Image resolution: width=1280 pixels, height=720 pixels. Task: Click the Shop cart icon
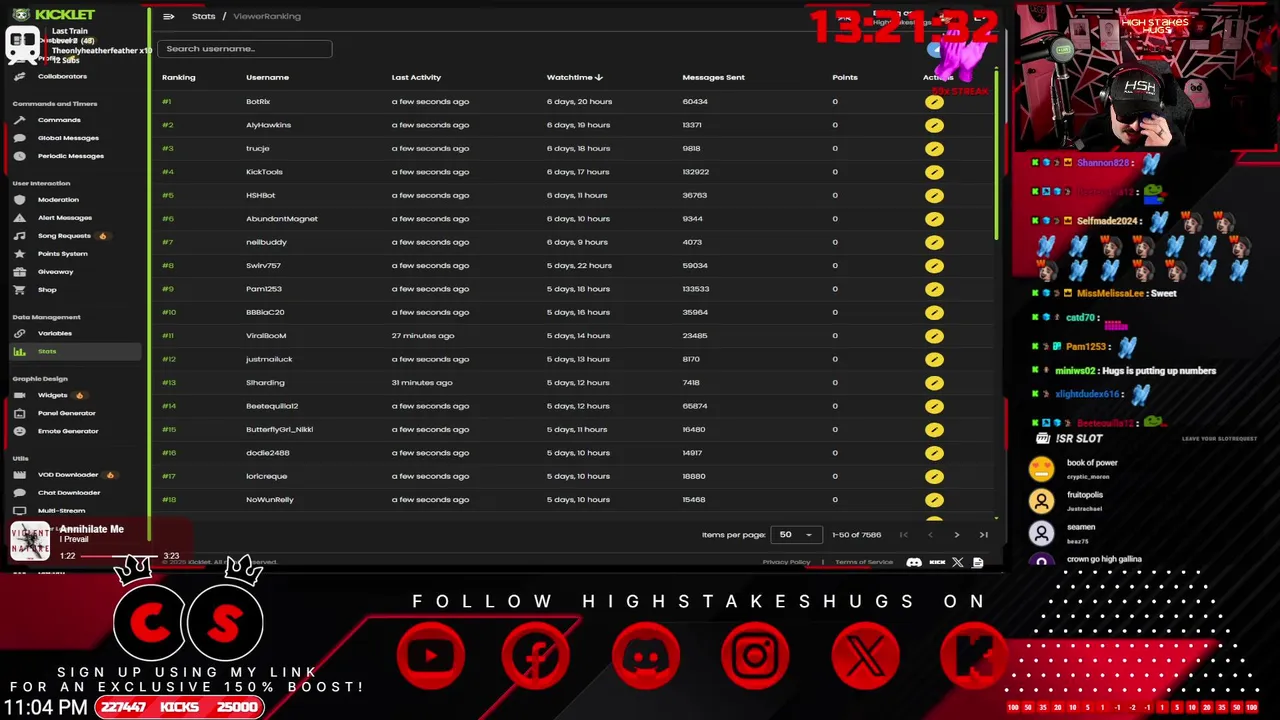[19, 290]
